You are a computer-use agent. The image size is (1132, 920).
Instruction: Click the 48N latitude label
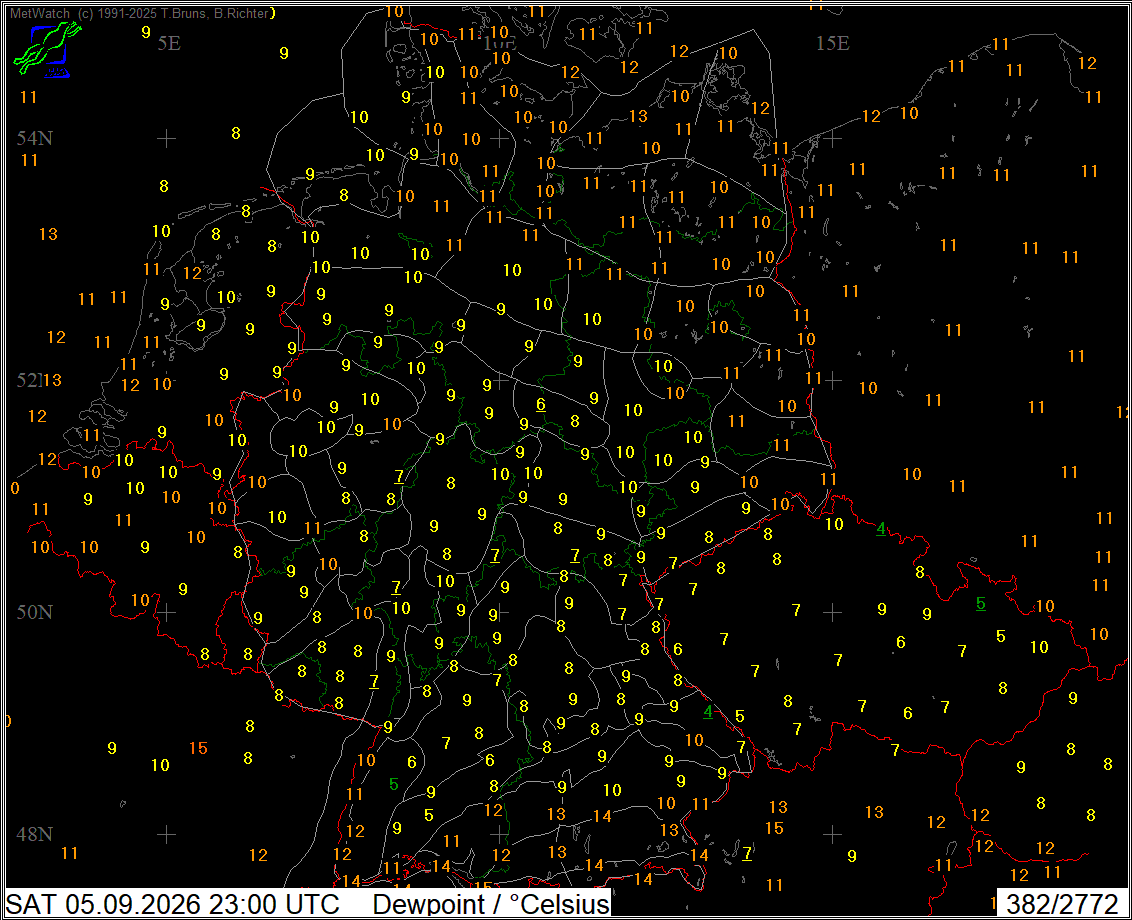35,835
